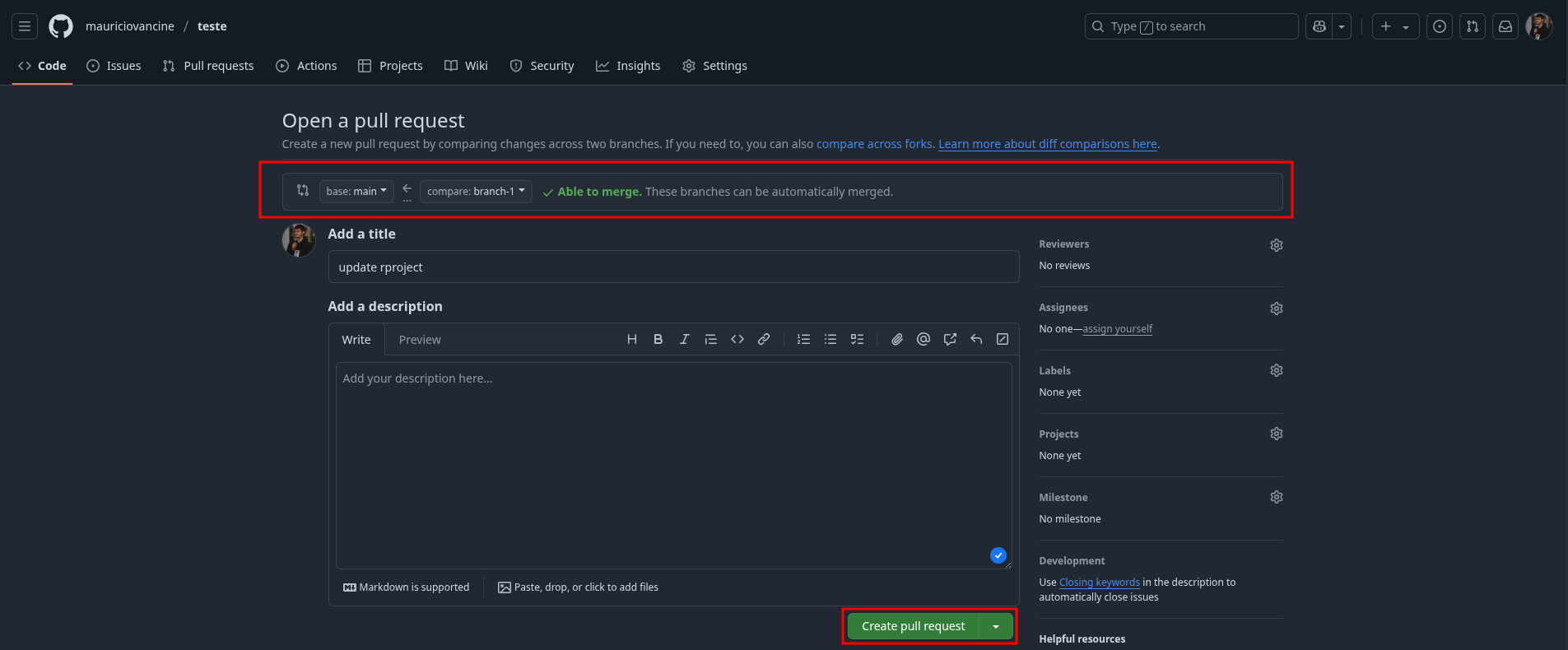Apply italic formatting in editor toolbar
This screenshot has width=1568, height=650.
tap(684, 339)
